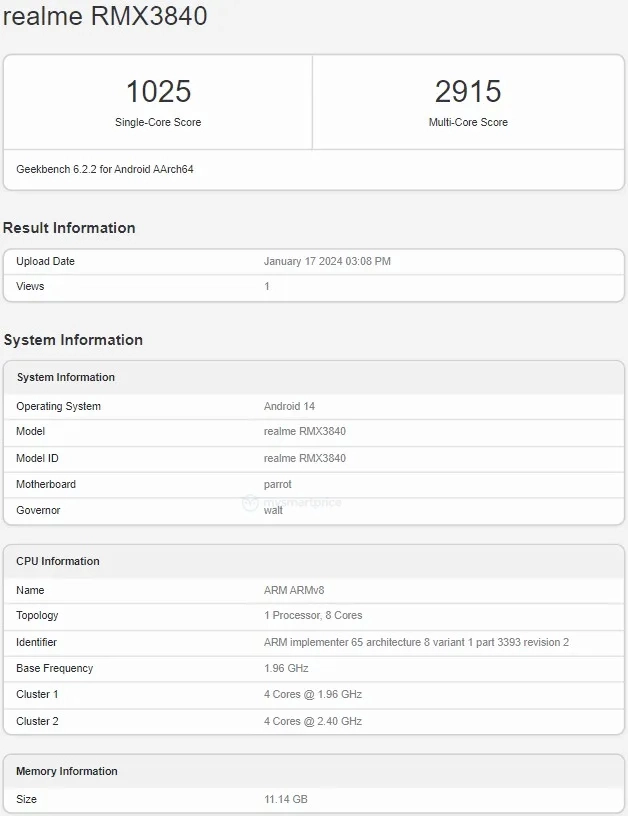The width and height of the screenshot is (628, 816).
Task: Click the ARM implementer identifier value
Action: coord(416,642)
